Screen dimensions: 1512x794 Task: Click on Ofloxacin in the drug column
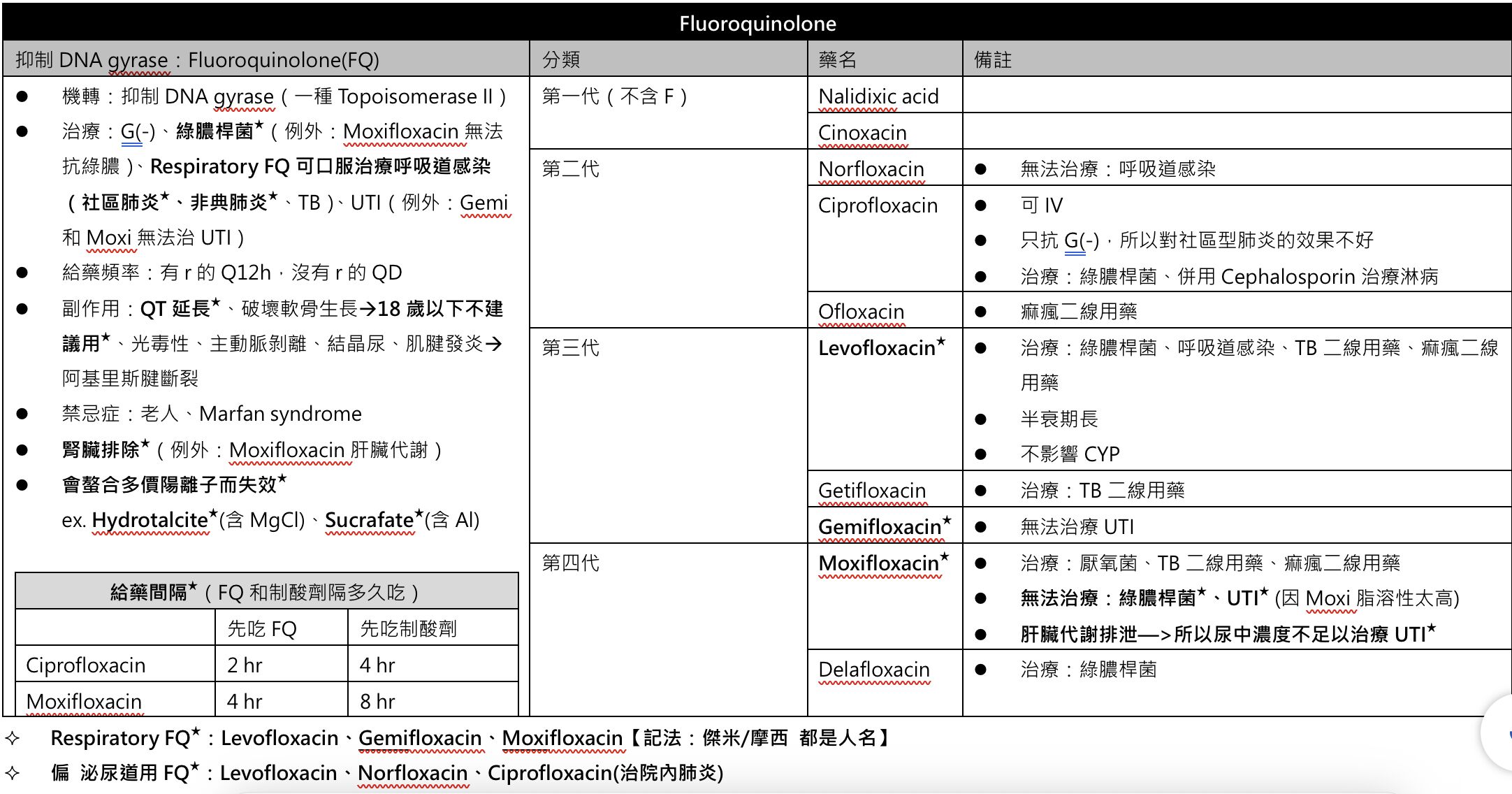click(x=861, y=312)
